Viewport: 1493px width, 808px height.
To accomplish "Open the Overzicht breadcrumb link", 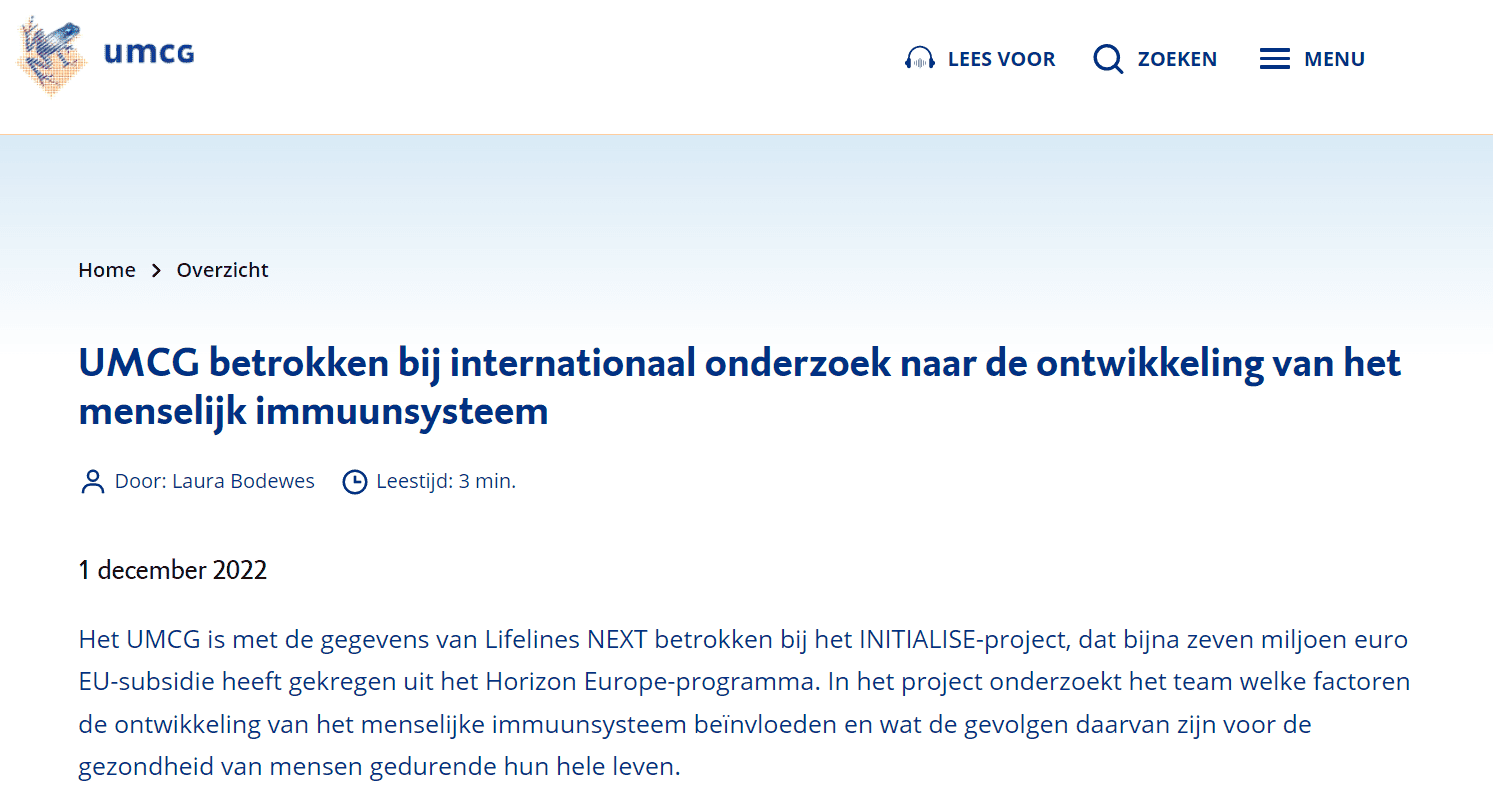I will click(223, 270).
